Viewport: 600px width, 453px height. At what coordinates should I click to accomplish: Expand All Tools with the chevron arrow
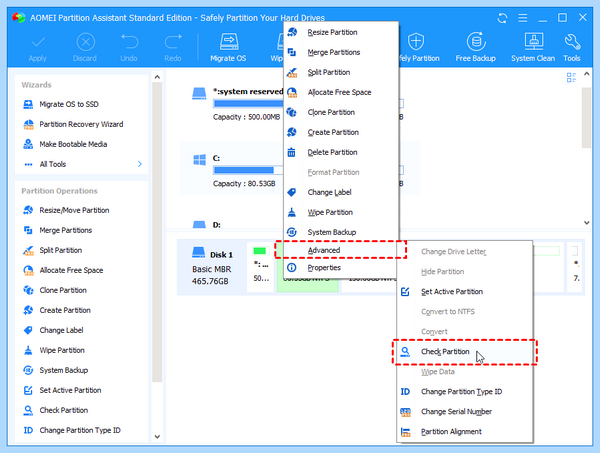click(x=140, y=164)
